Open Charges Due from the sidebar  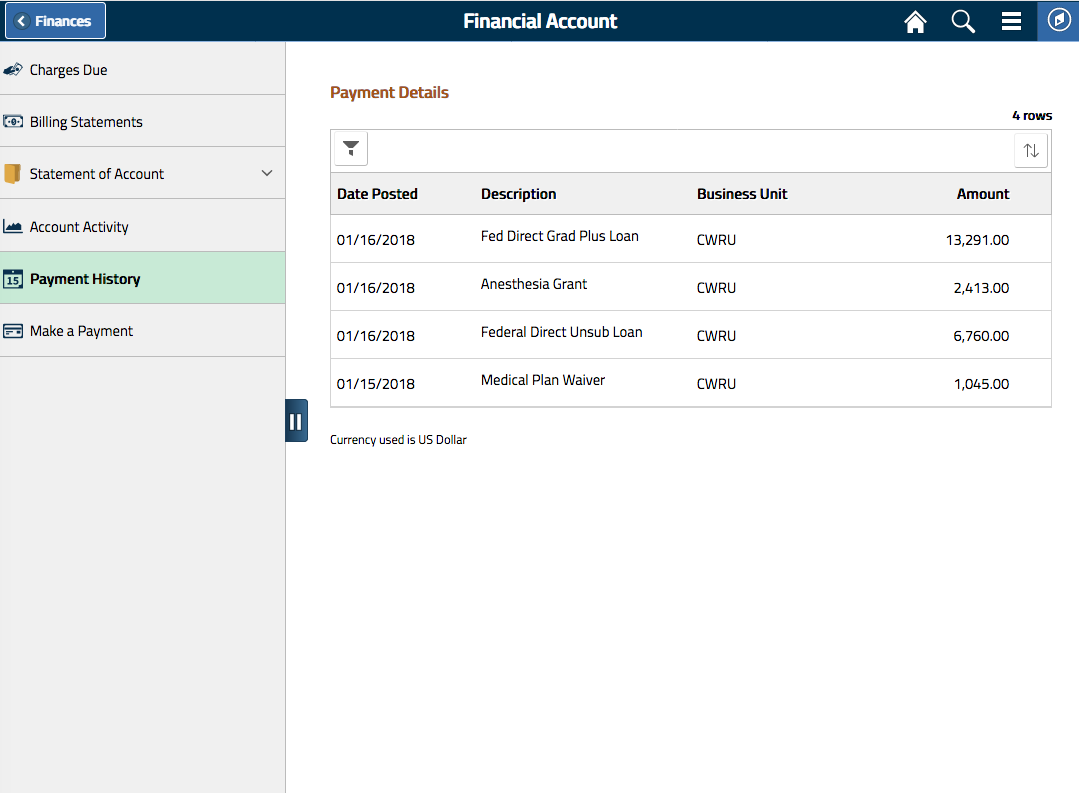pyautogui.click(x=142, y=70)
